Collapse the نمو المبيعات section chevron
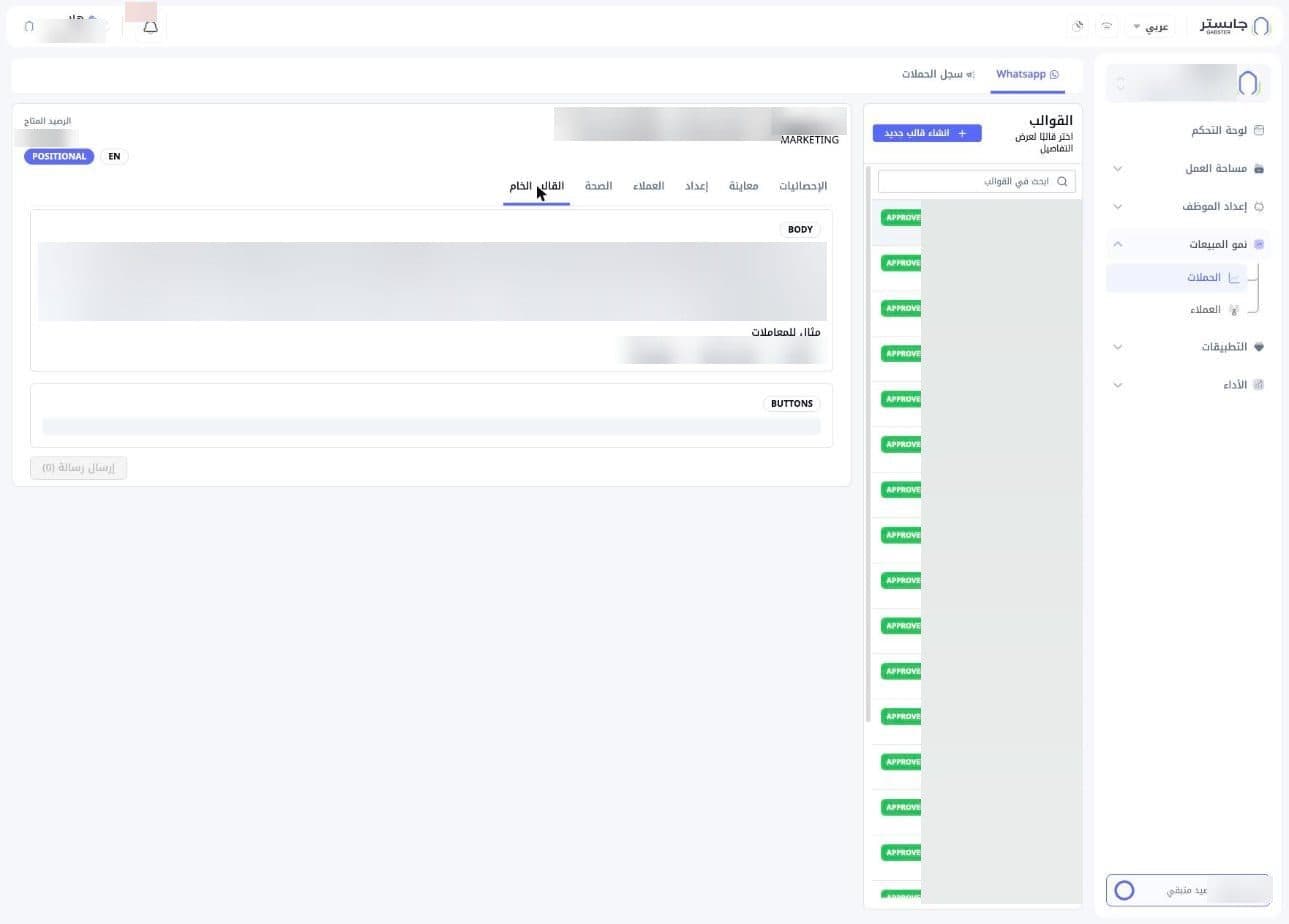 (x=1118, y=245)
